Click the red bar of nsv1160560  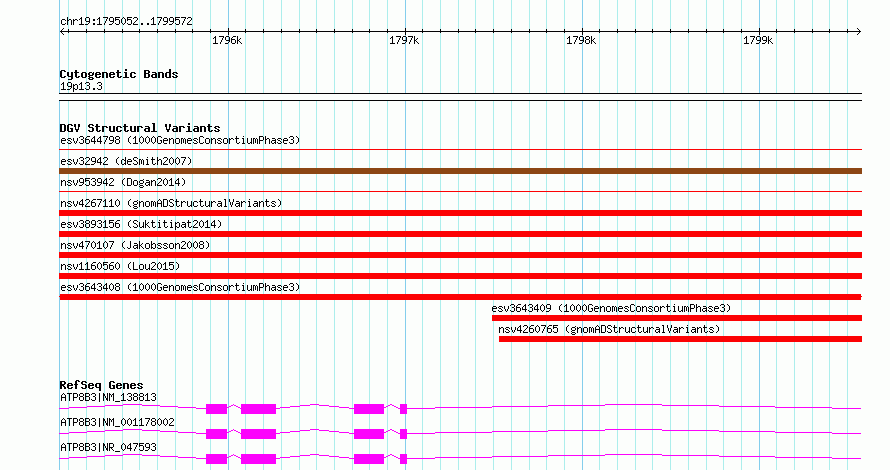tap(460, 276)
